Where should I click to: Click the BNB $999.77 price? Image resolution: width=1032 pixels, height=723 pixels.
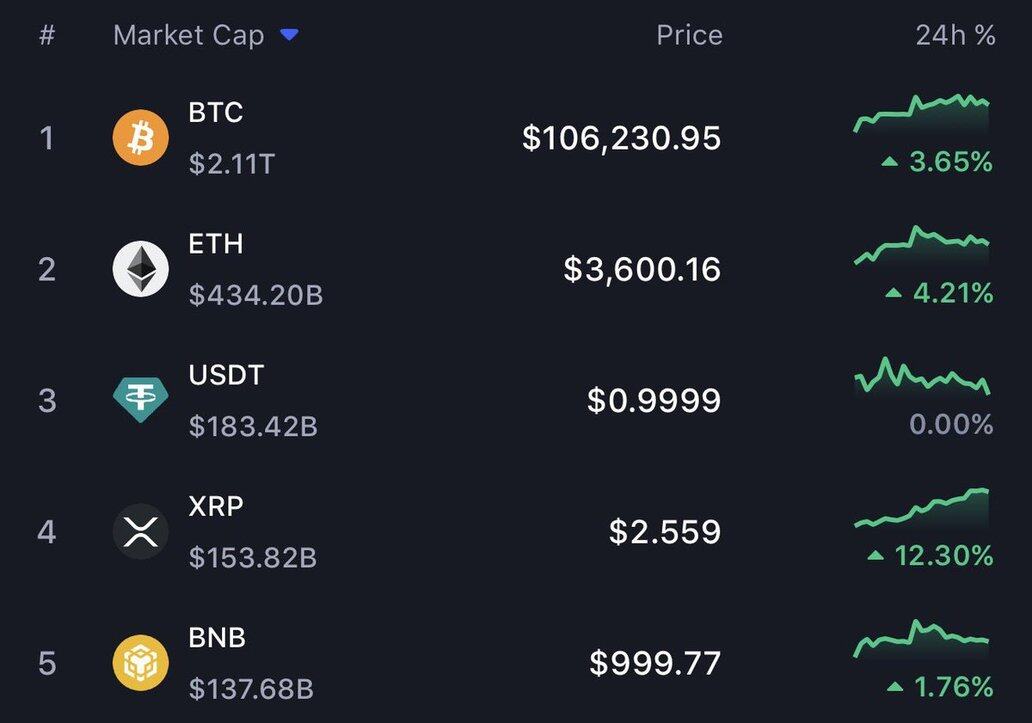[x=655, y=663]
